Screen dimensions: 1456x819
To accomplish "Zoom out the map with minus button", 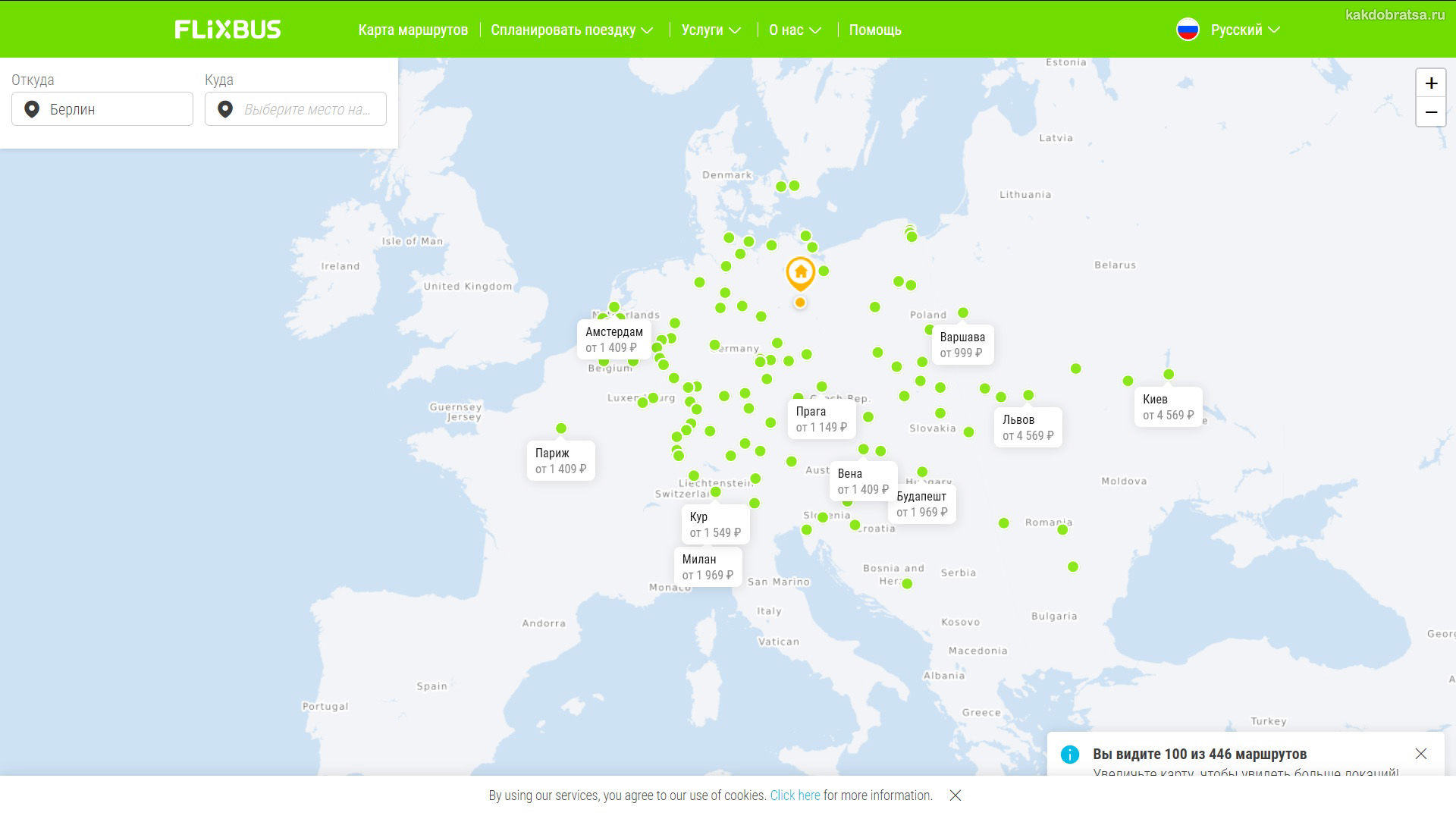I will tap(1431, 112).
